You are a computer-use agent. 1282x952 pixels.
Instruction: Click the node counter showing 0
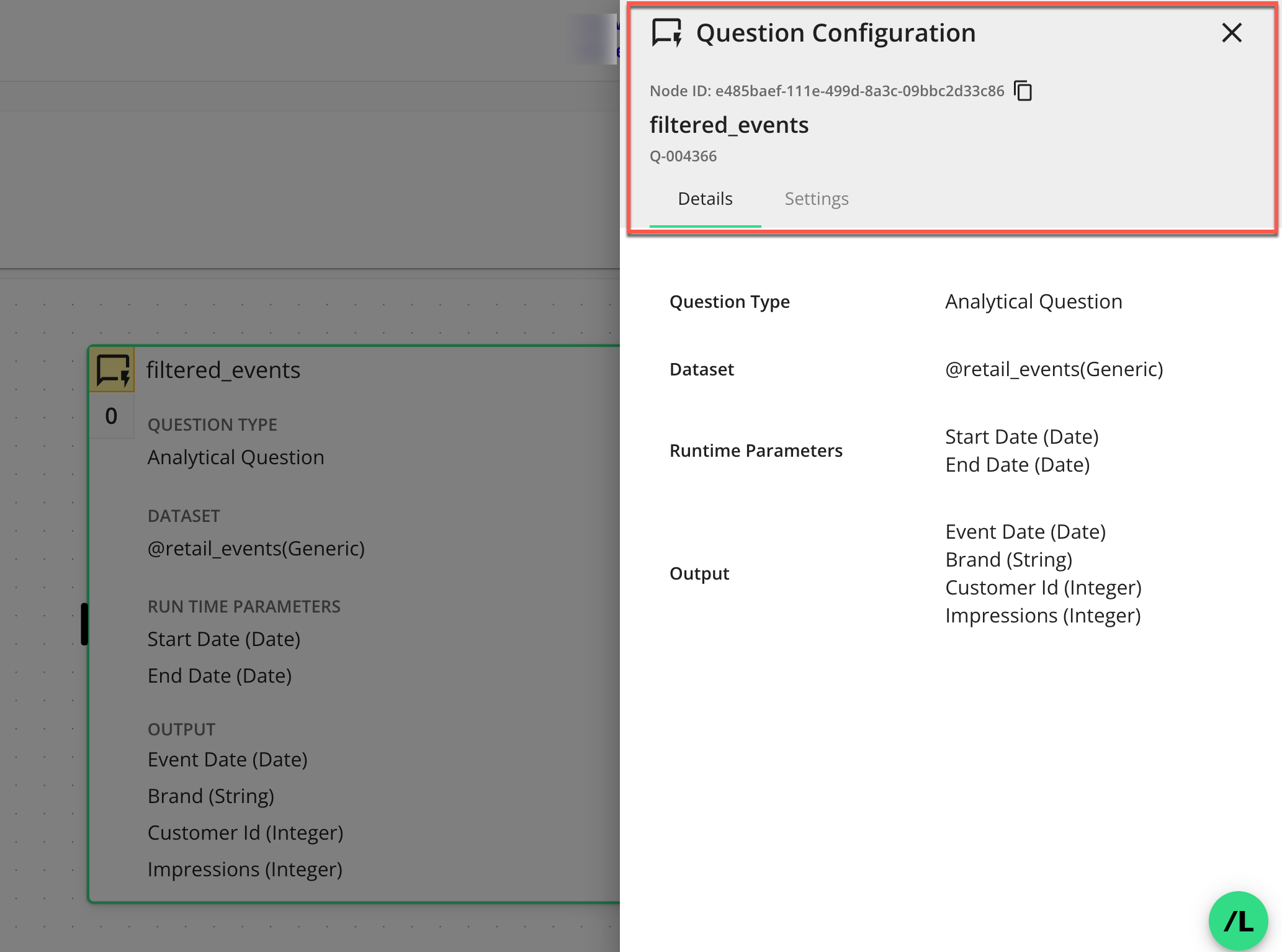click(111, 416)
